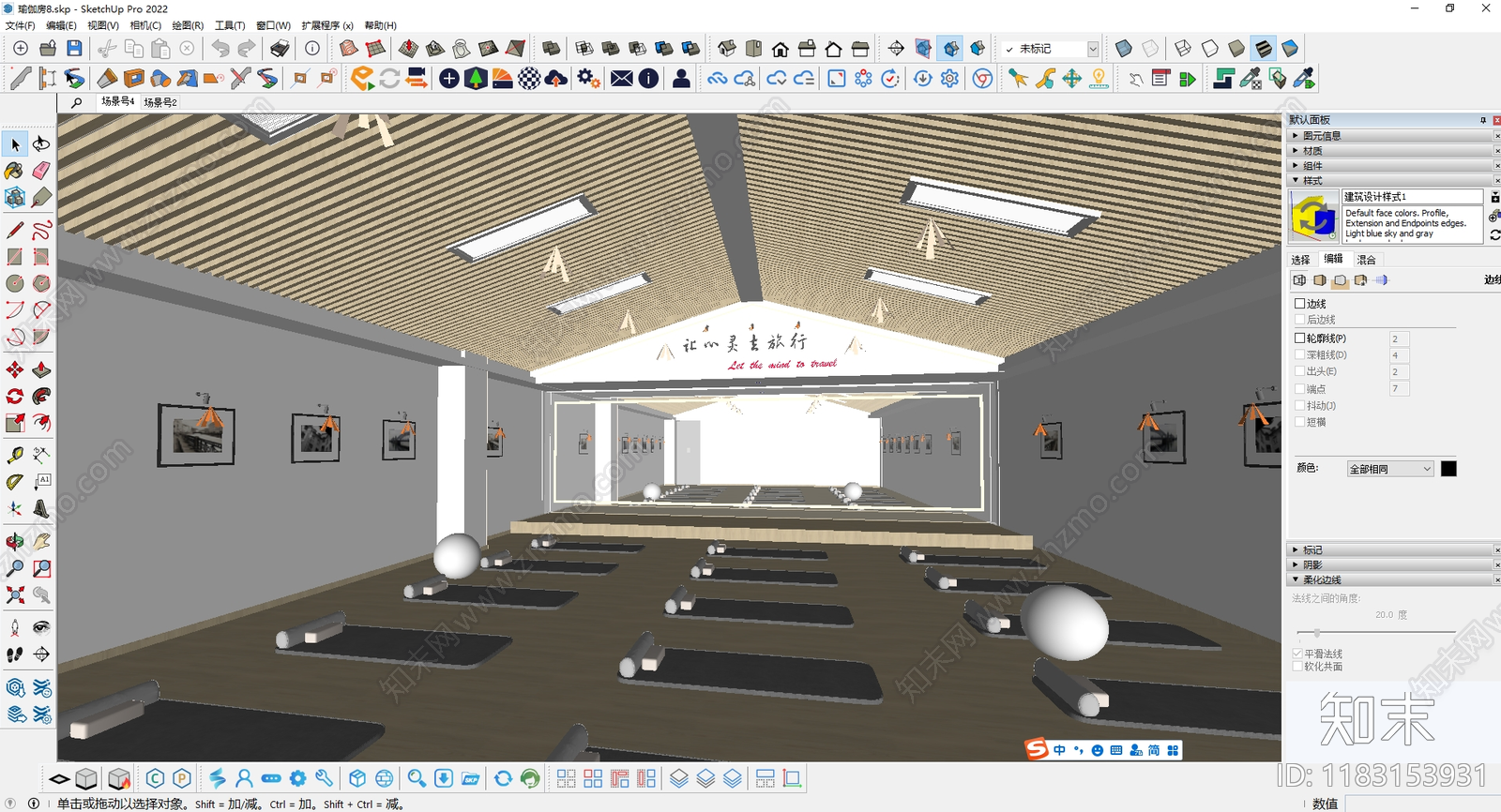Screen dimensions: 1501x812
Task: Switch to scene tab 场景号2
Action: [x=160, y=102]
